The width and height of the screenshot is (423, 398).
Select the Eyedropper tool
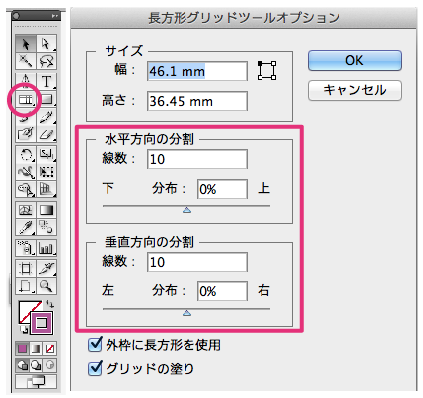(x=26, y=227)
